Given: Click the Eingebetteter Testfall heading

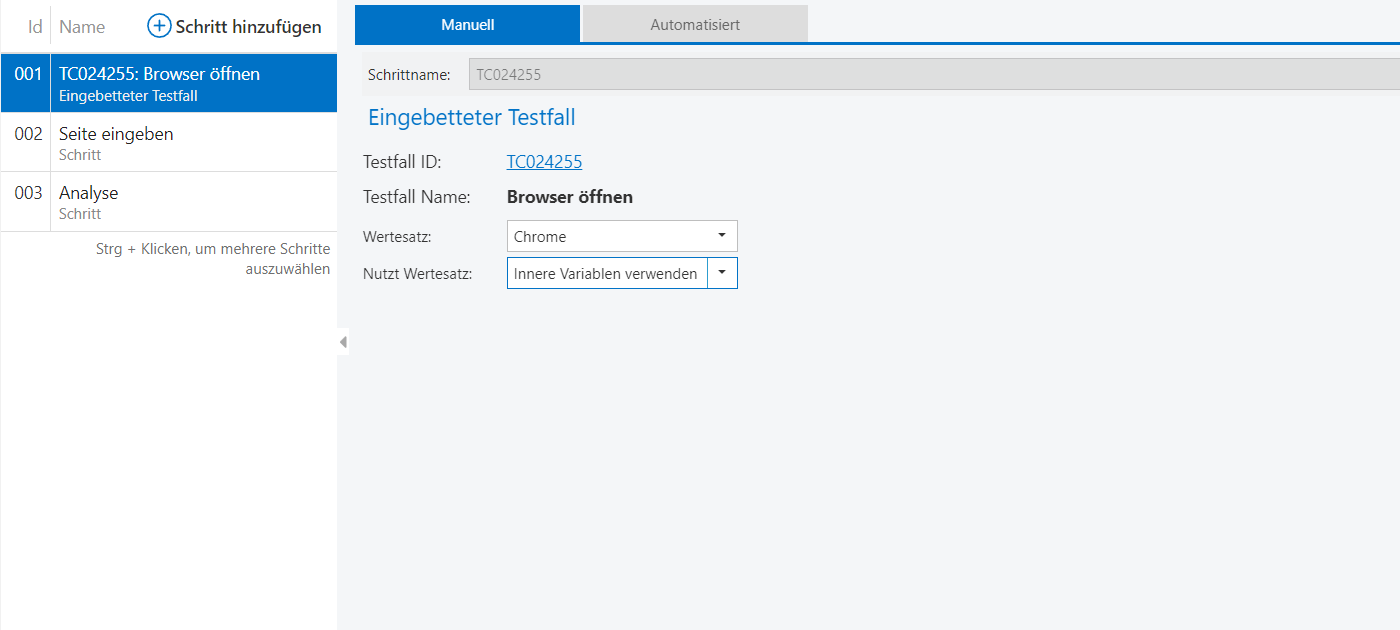Looking at the screenshot, I should [x=471, y=118].
